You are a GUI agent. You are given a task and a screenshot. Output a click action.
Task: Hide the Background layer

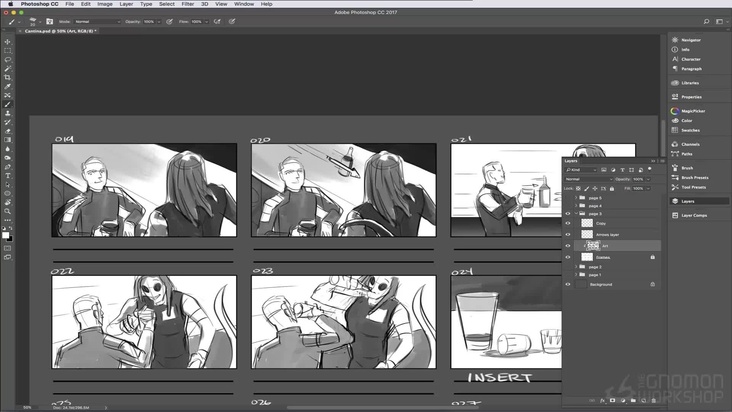pos(568,284)
